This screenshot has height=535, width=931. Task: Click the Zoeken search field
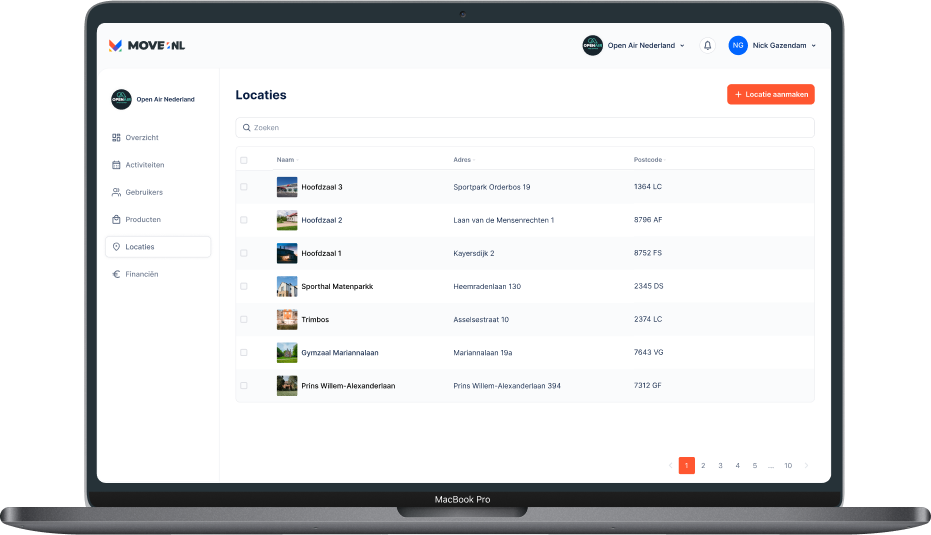pos(525,128)
